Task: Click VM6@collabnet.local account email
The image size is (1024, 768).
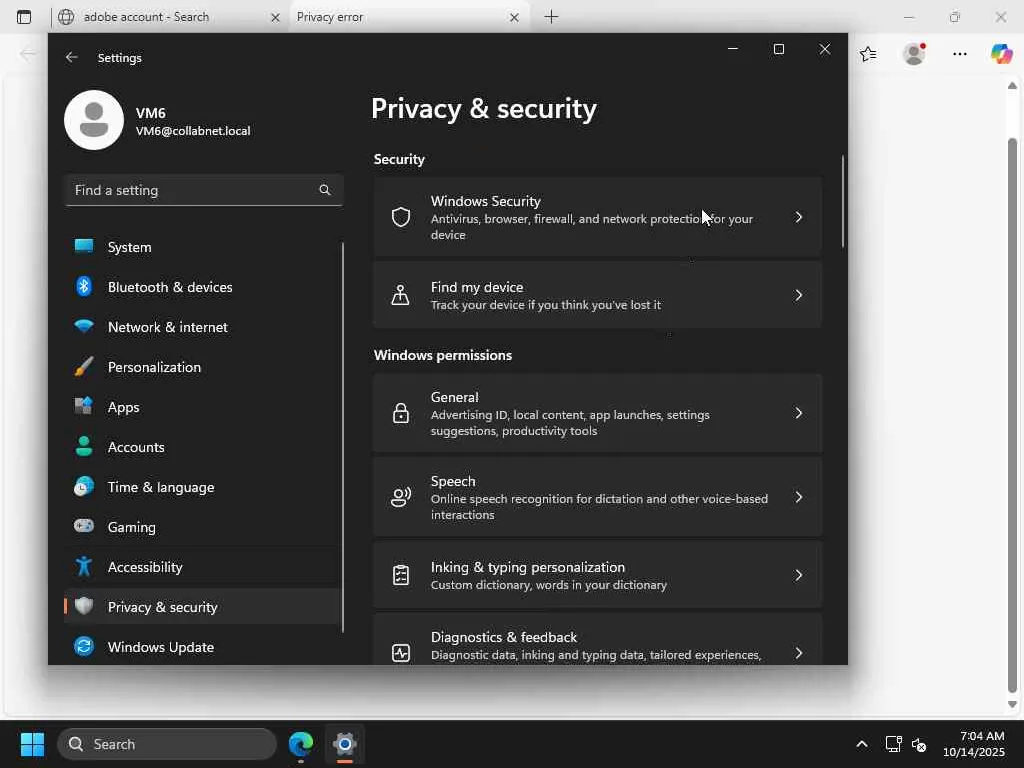Action: (x=193, y=131)
